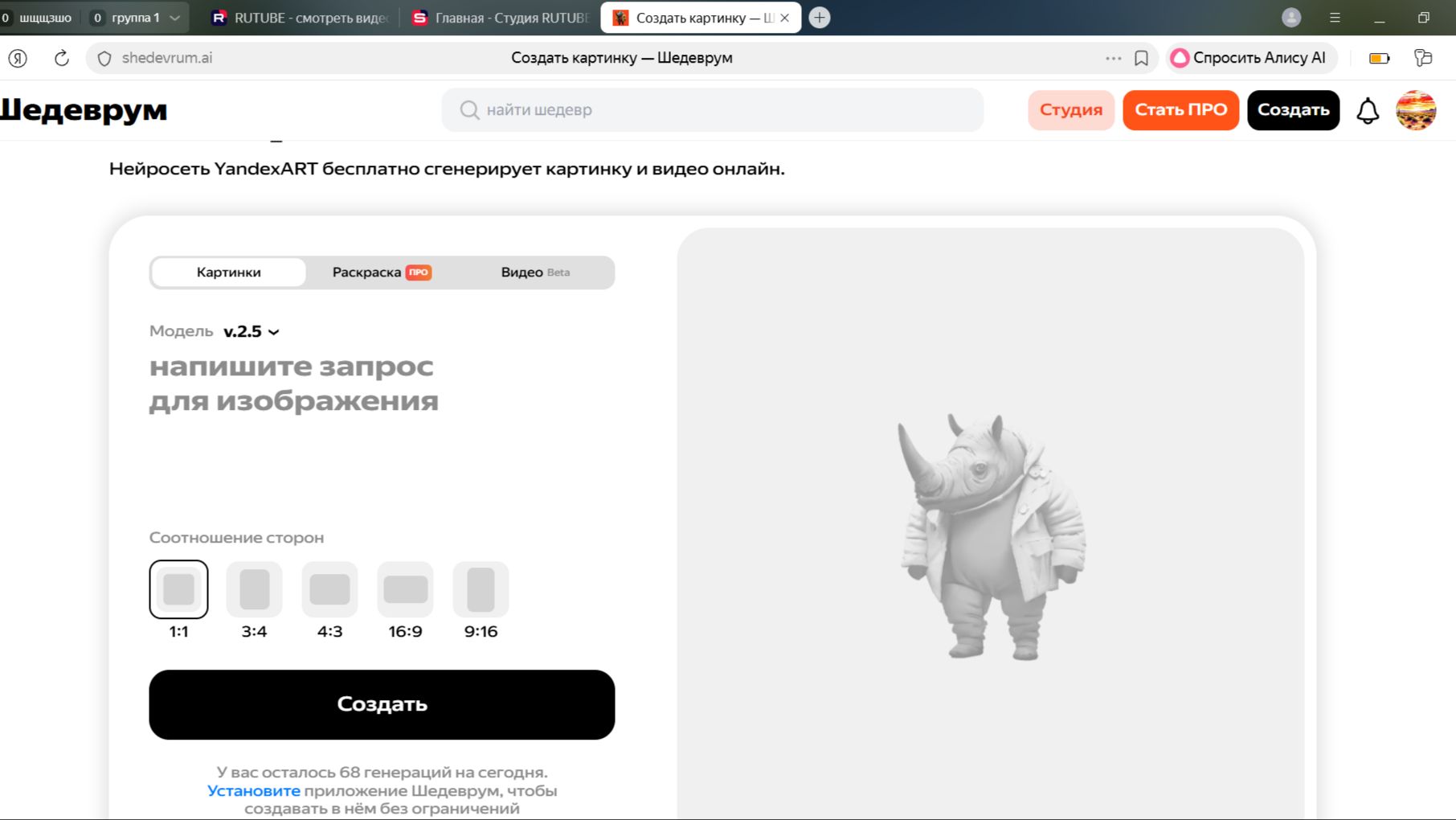Open the address bar three-dots menu
This screenshot has width=1456, height=820.
tap(1113, 58)
